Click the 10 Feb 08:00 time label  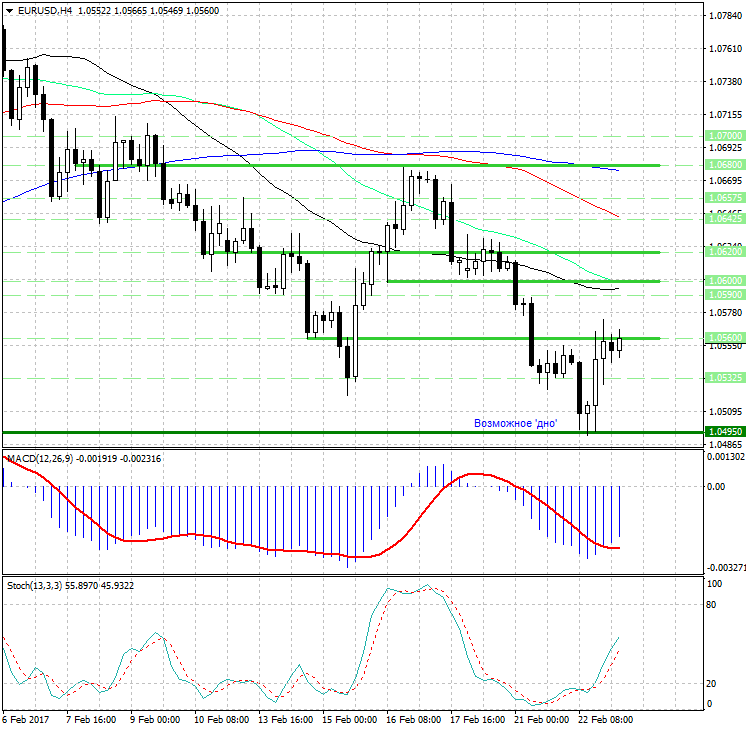(223, 719)
